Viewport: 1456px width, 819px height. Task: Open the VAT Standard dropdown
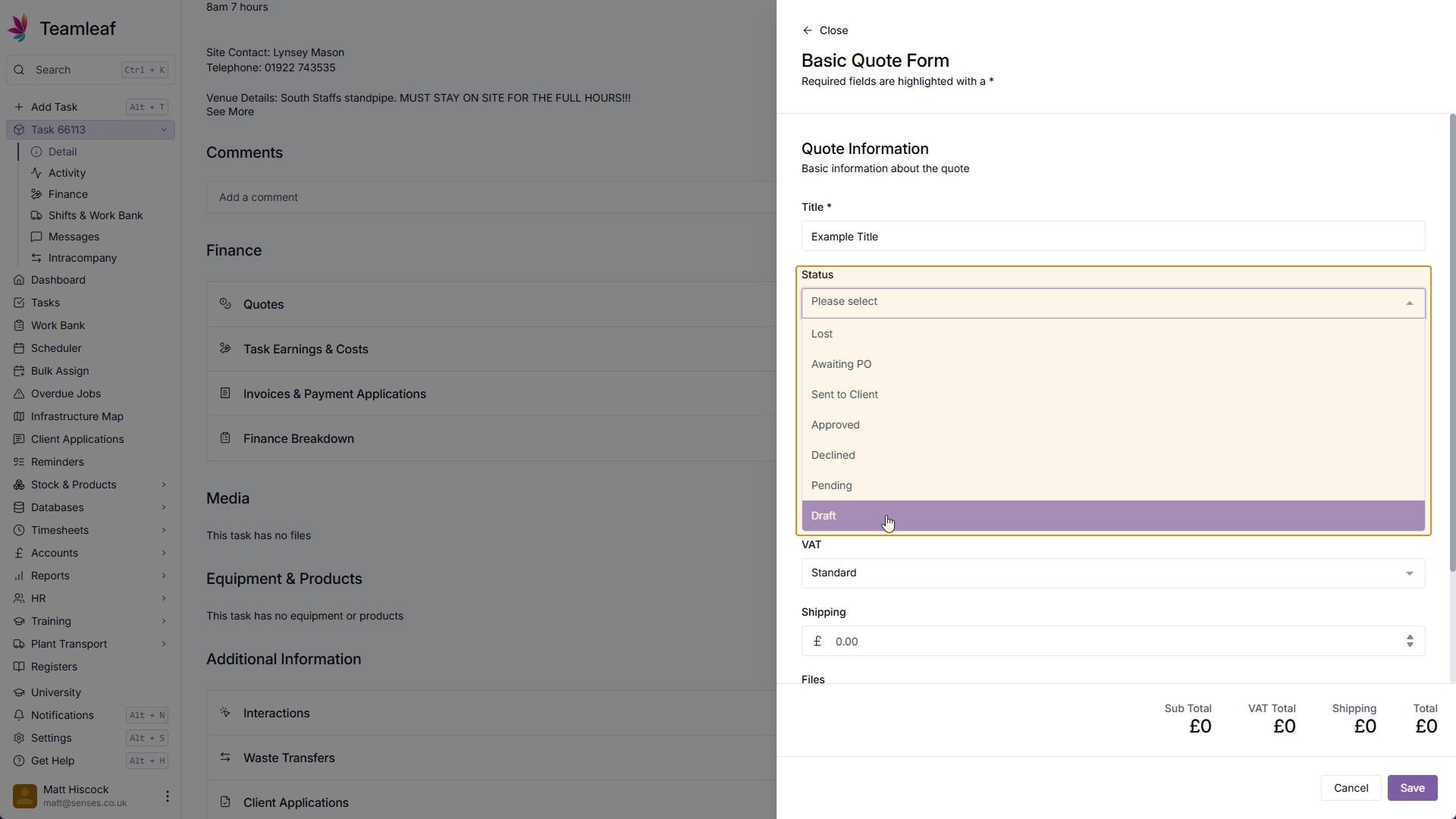[x=1112, y=573]
